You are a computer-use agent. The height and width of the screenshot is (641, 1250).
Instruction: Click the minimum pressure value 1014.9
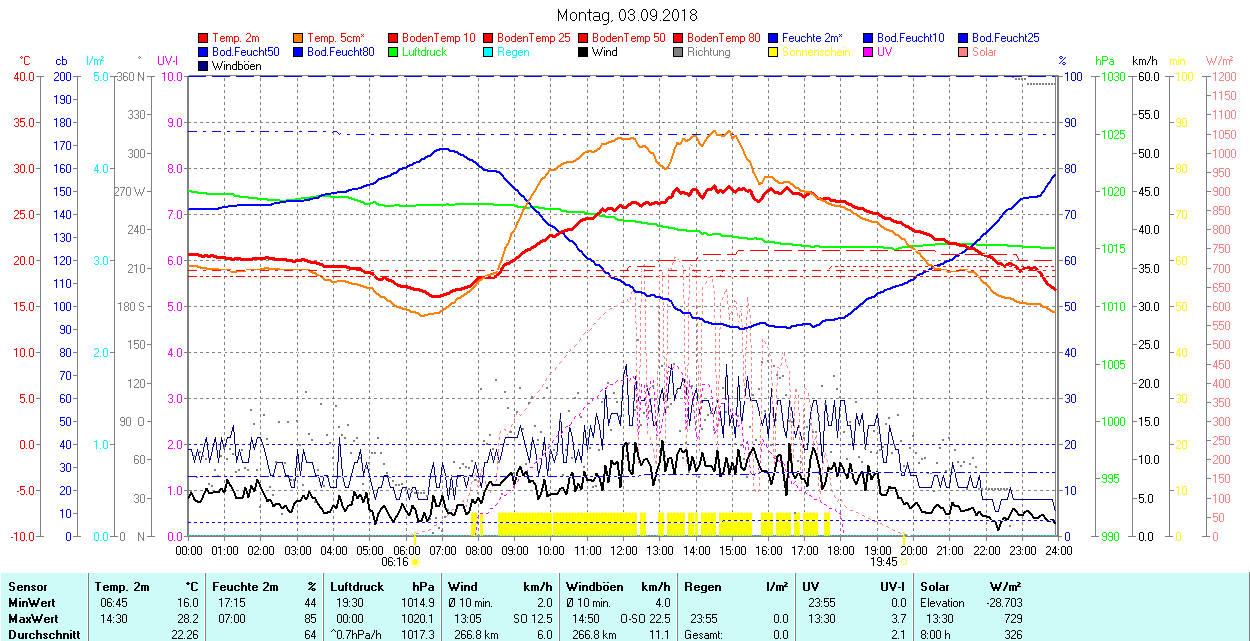(x=419, y=603)
